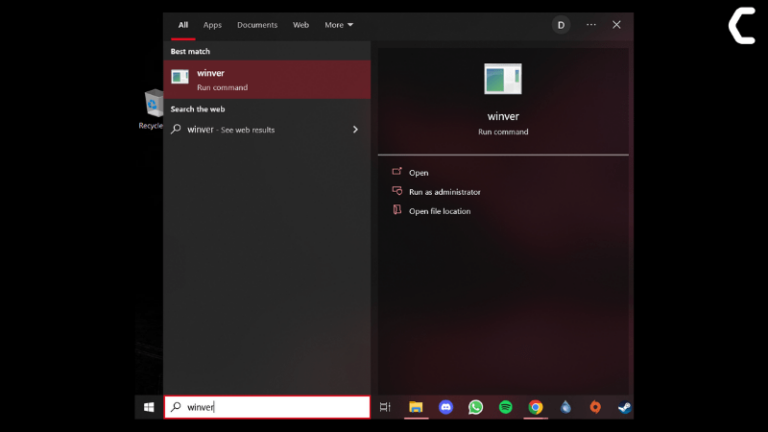Open the three-dot options menu
Image resolution: width=768 pixels, height=432 pixels.
(x=591, y=25)
